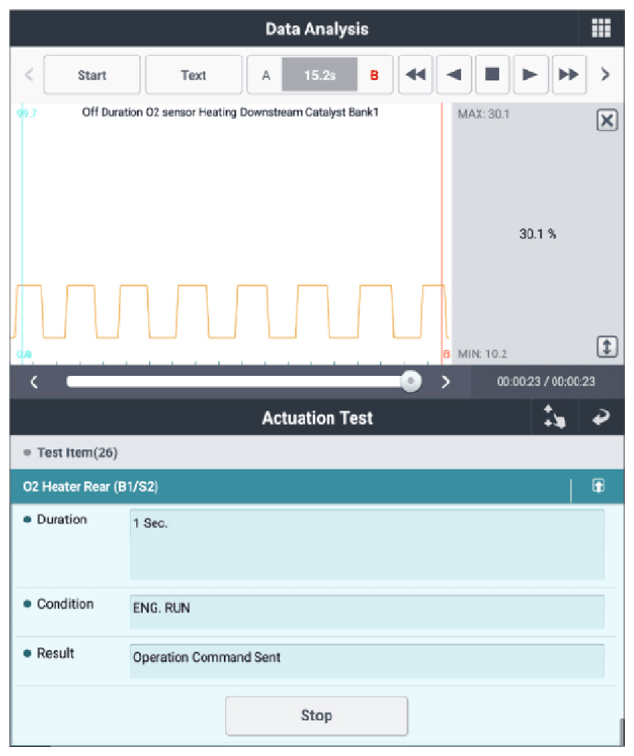Image resolution: width=634 pixels, height=756 pixels.
Task: Toggle cursor B marker button
Action: tap(374, 75)
